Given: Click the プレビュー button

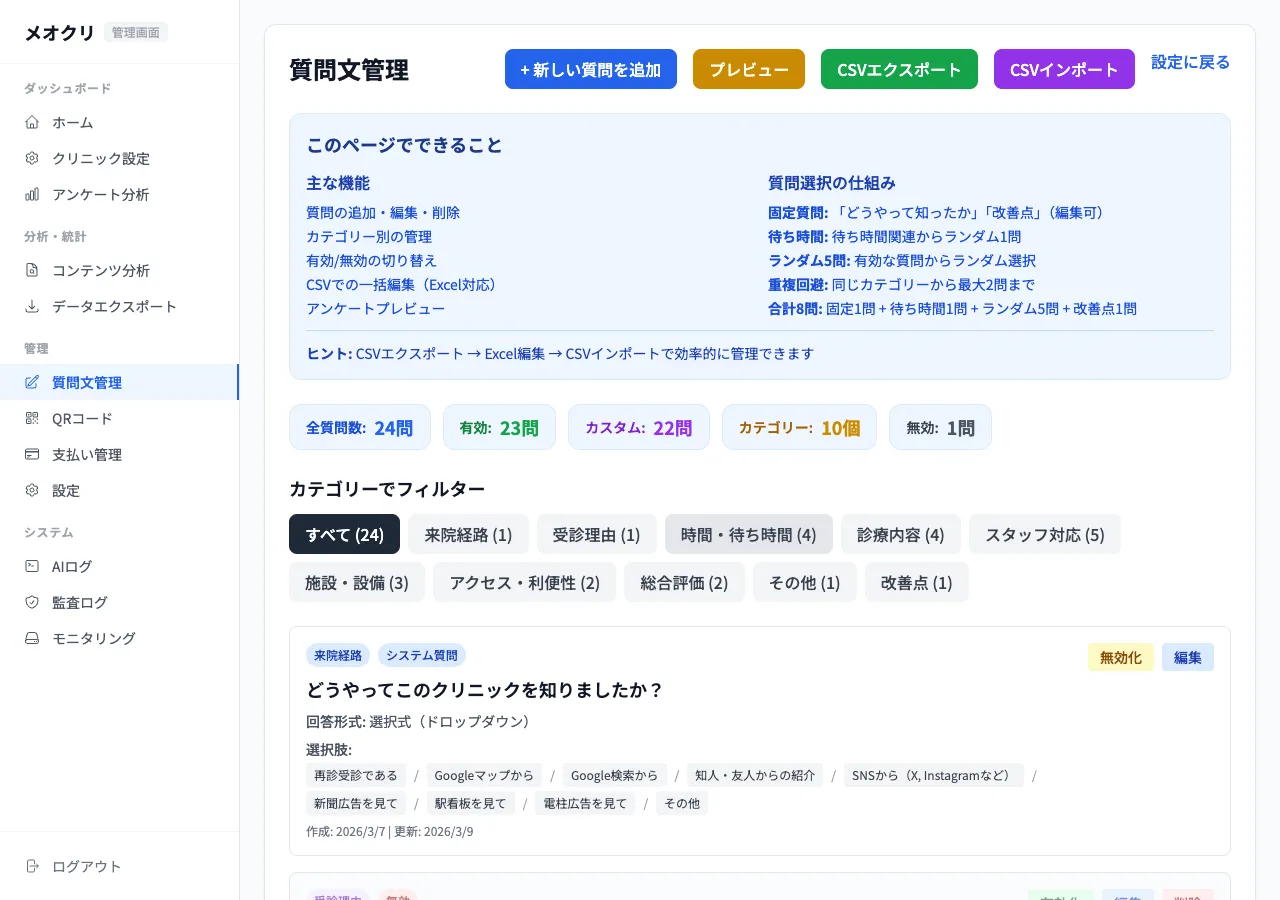Looking at the screenshot, I should [x=749, y=69].
